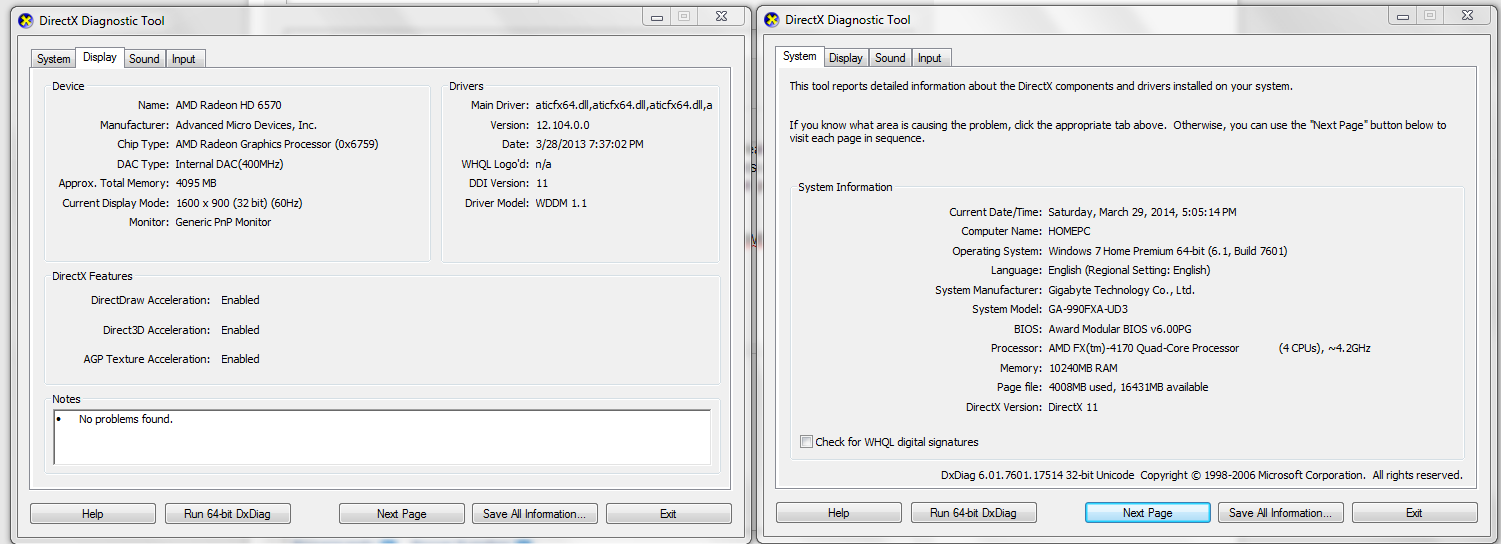This screenshot has width=1501, height=544.
Task: Click page file 4008MB used value
Action: click(x=1128, y=387)
